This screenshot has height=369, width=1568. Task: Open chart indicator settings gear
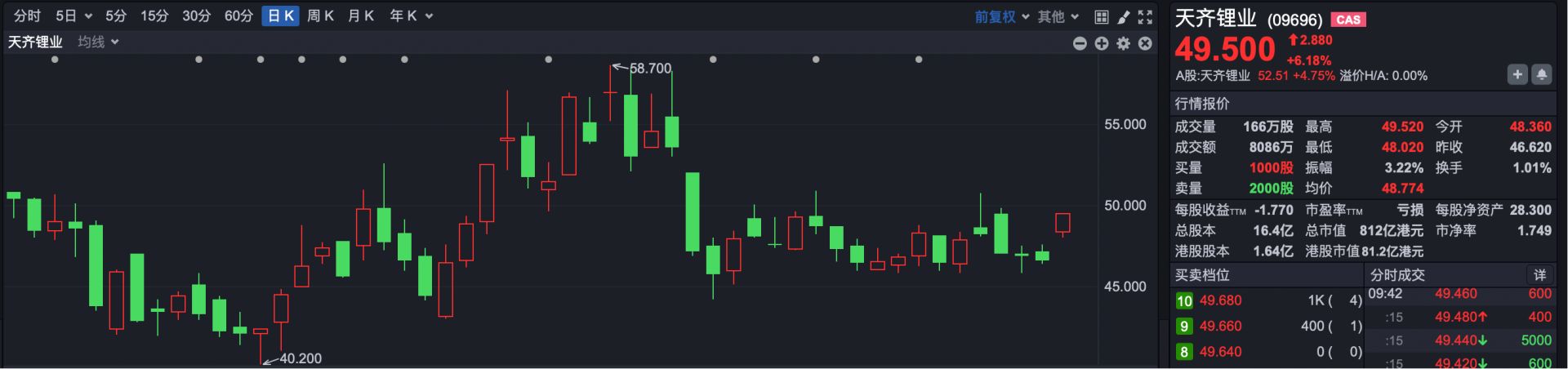click(1124, 43)
